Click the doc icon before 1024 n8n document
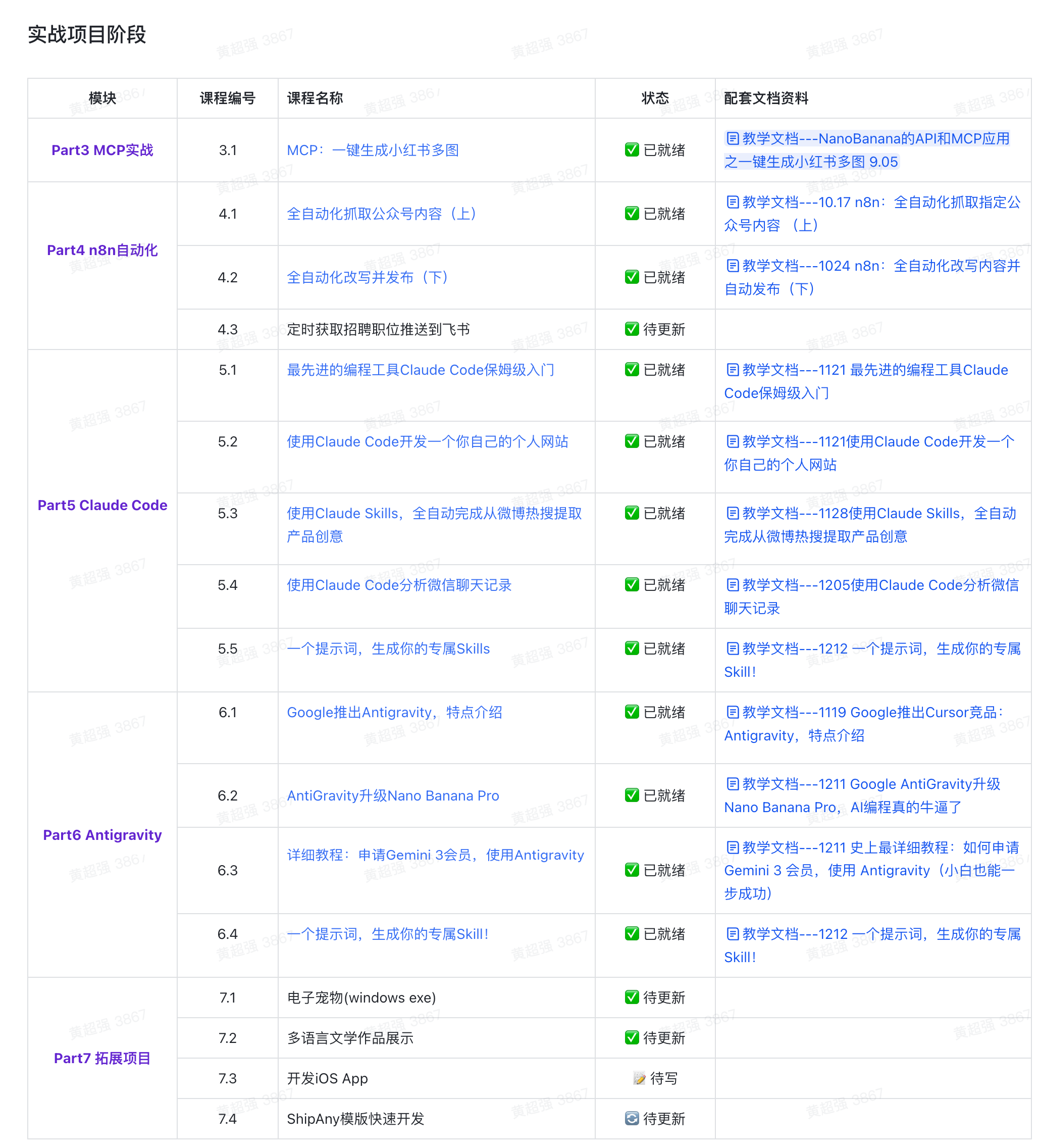The width and height of the screenshot is (1039, 1148). (x=732, y=266)
